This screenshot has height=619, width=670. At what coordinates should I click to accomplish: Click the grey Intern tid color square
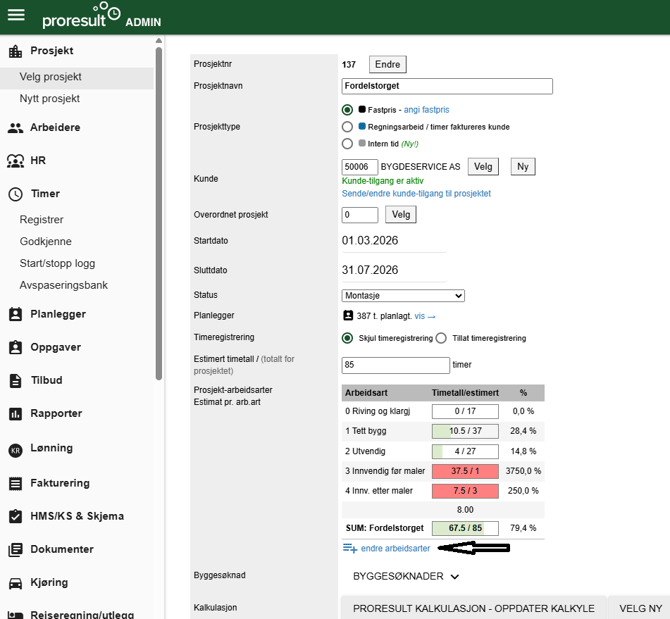point(362,143)
